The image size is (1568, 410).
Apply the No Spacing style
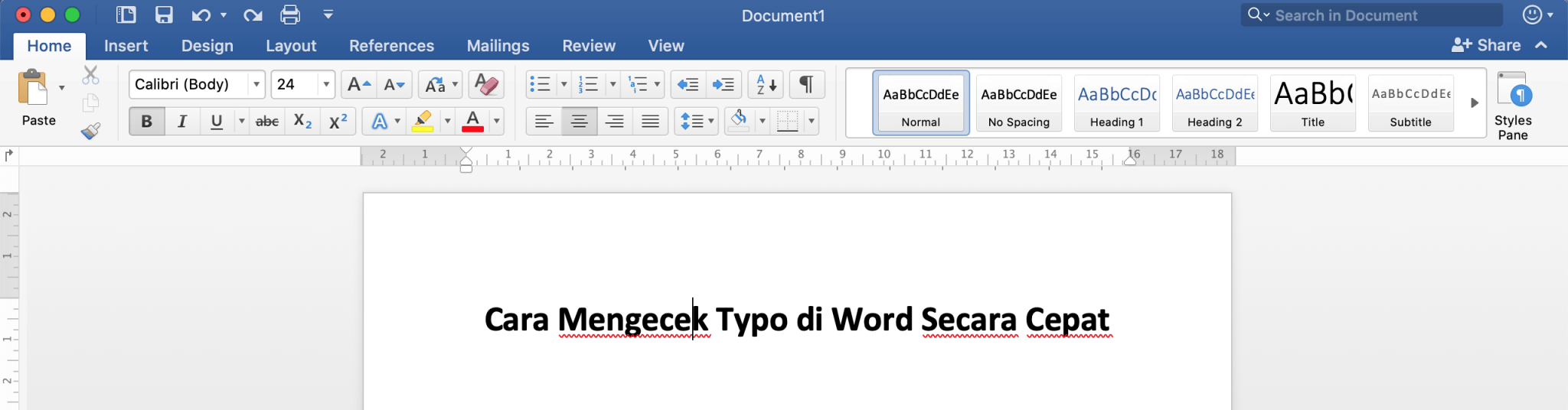tap(1019, 102)
